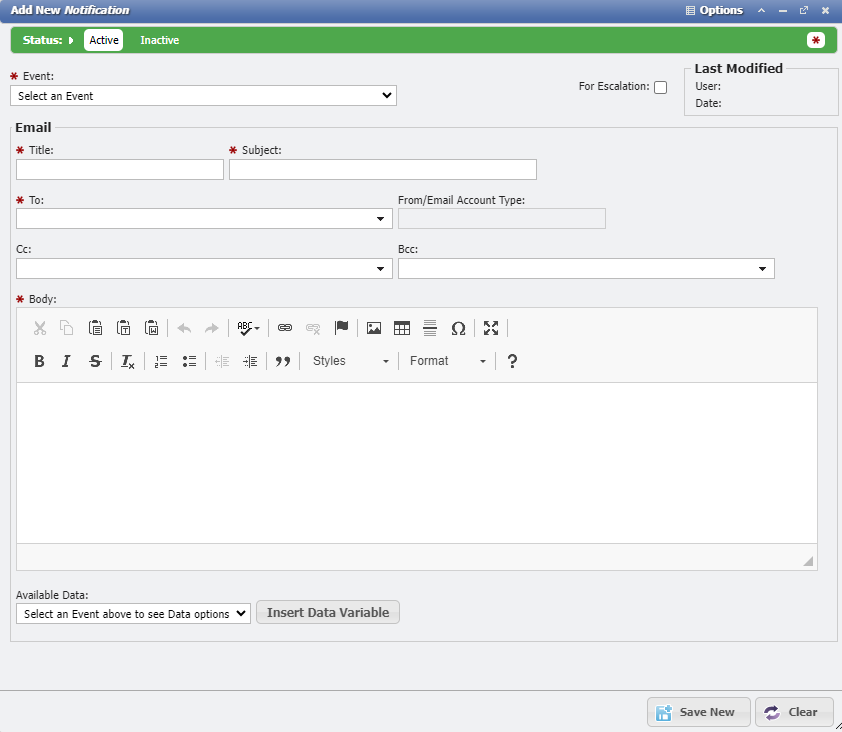Apply Italic formatting in the editor
This screenshot has width=842, height=732.
coord(66,361)
